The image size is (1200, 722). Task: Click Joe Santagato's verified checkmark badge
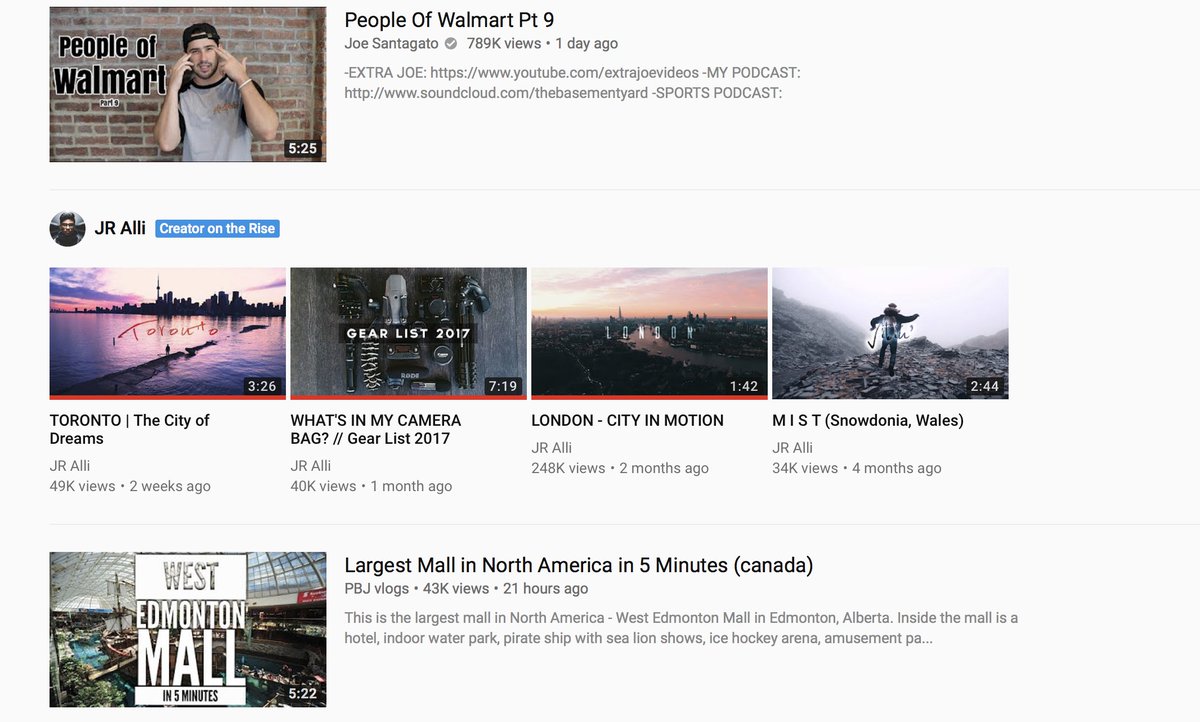pos(451,44)
